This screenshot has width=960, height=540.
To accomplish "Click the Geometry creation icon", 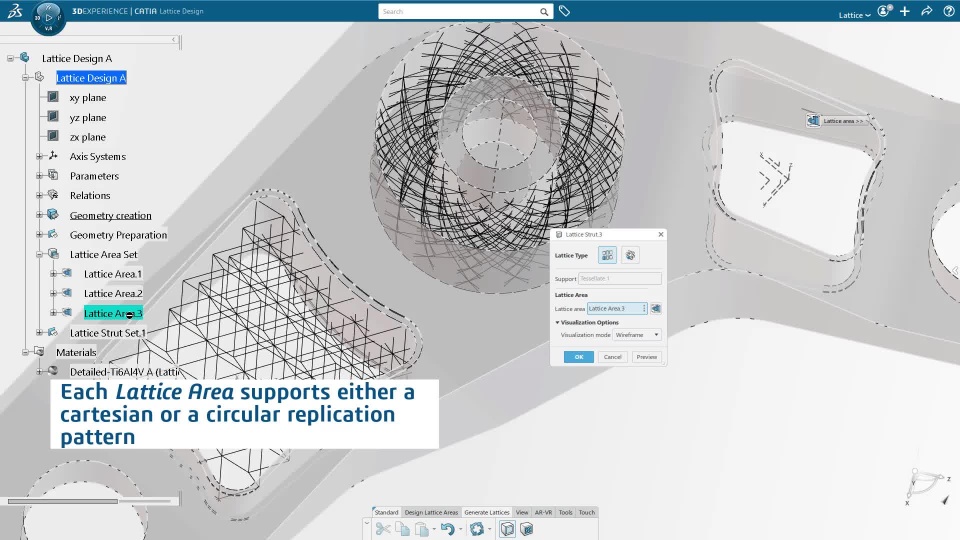I will [x=53, y=214].
